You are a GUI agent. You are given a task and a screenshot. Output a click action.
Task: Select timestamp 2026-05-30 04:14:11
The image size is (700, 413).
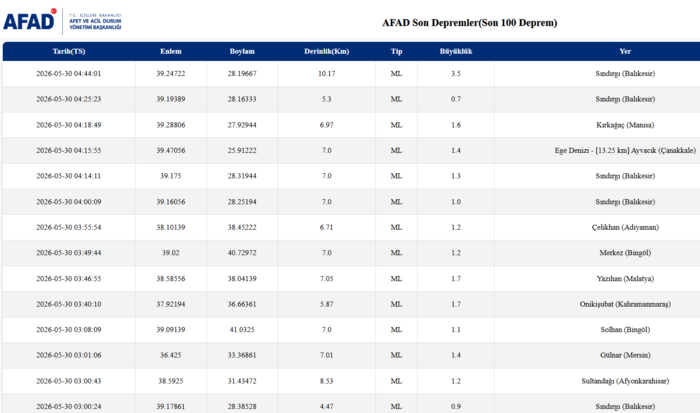(69, 176)
